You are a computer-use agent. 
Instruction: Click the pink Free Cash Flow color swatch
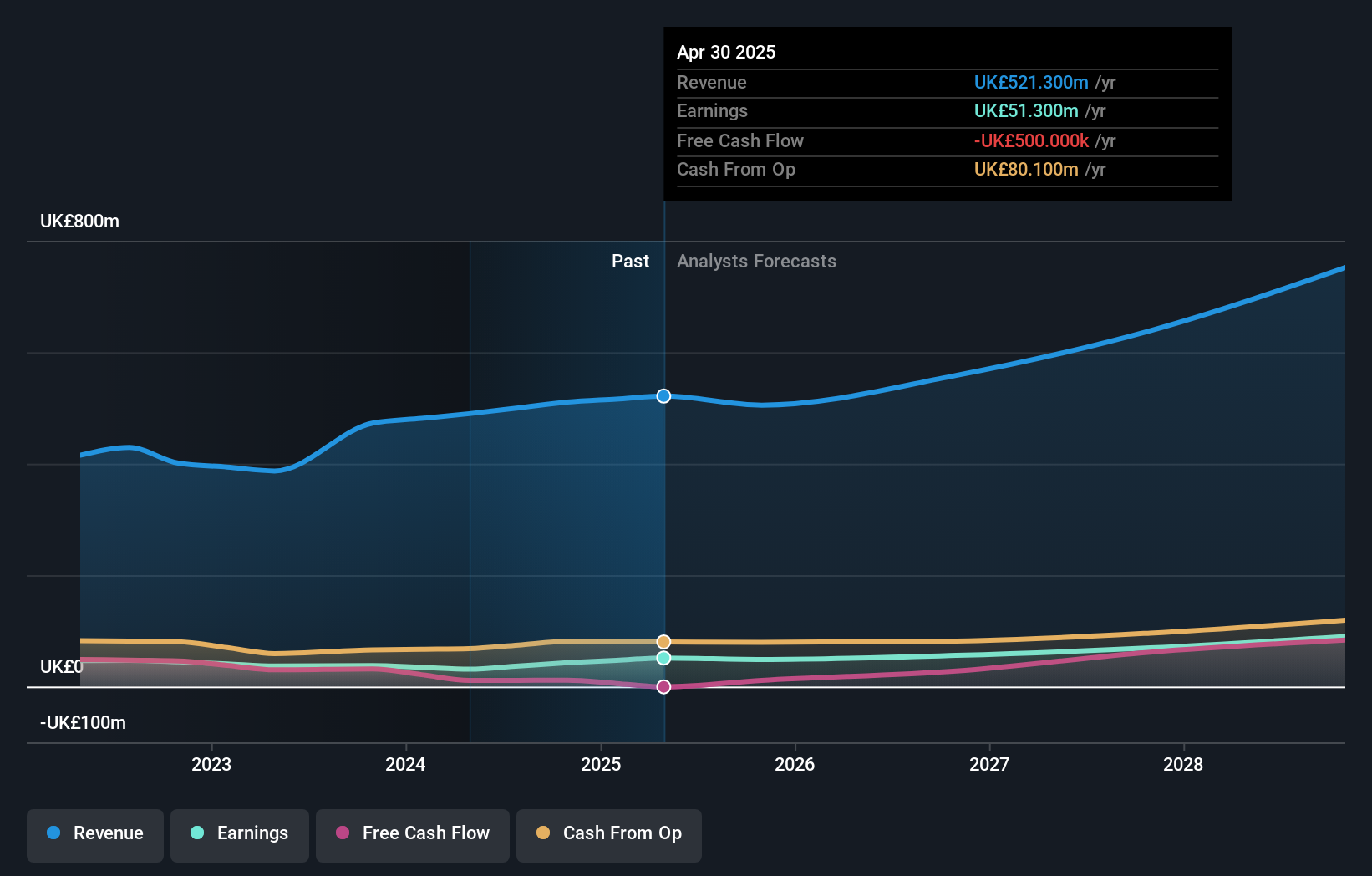click(343, 833)
